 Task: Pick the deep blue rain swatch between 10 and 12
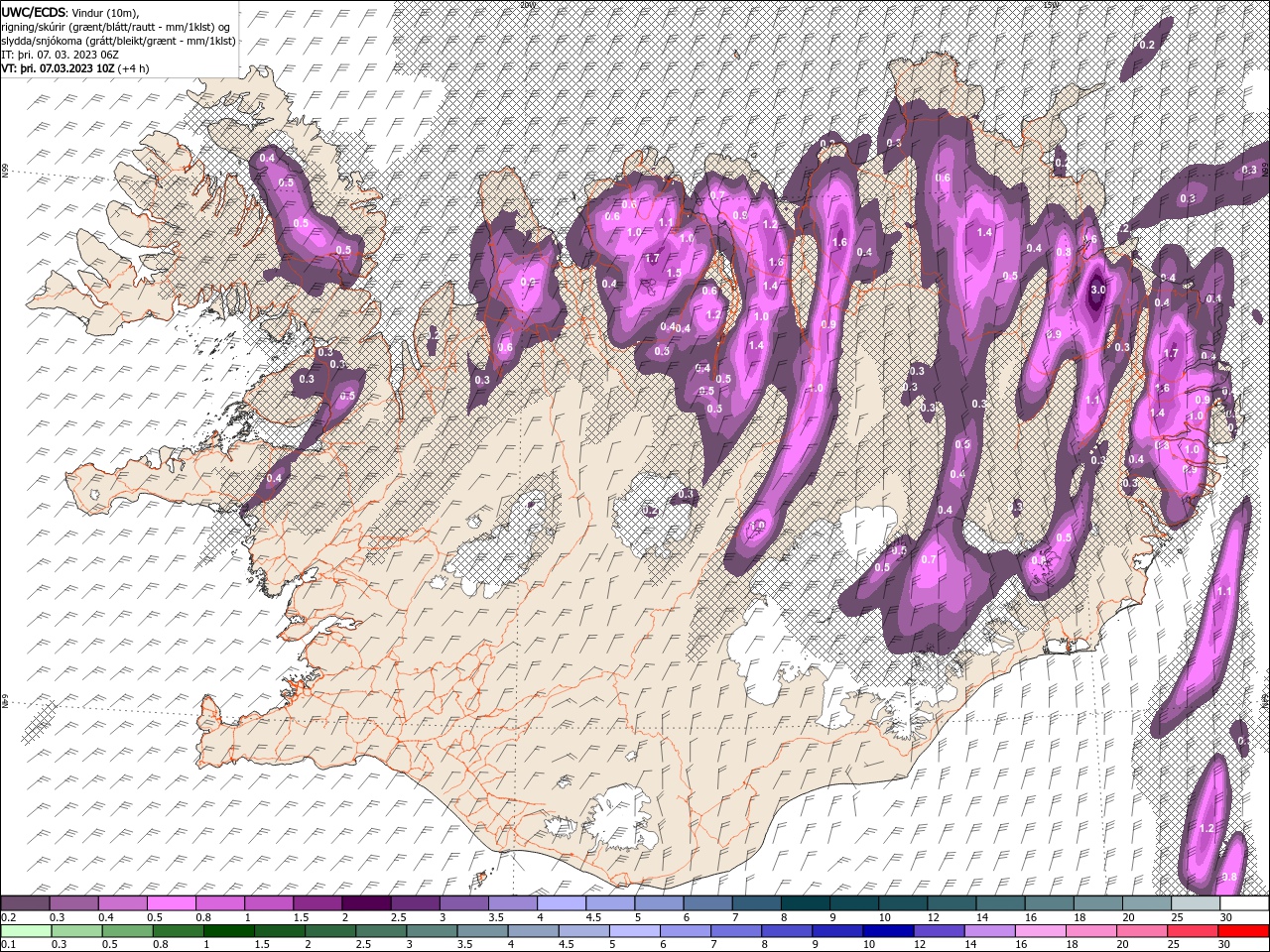(889, 930)
